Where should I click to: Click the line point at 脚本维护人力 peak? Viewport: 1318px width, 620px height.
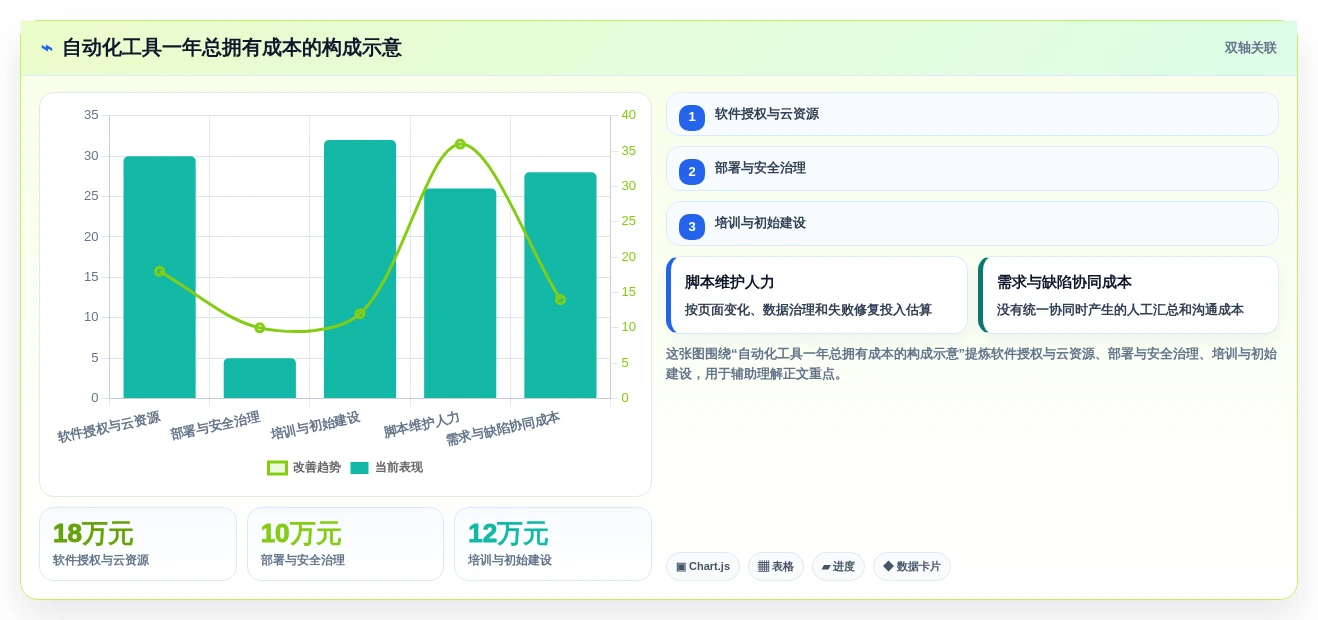[460, 144]
